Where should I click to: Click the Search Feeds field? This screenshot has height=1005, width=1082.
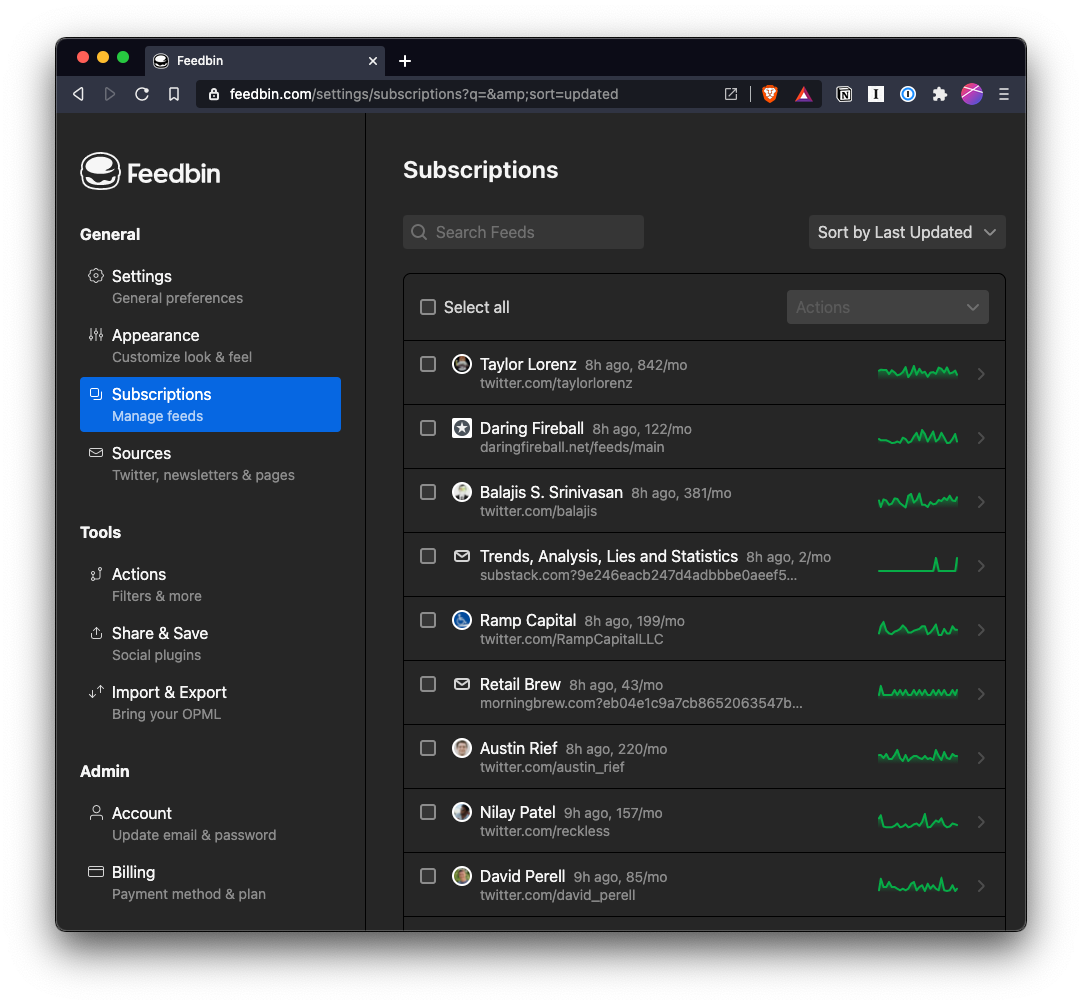pyautogui.click(x=523, y=232)
